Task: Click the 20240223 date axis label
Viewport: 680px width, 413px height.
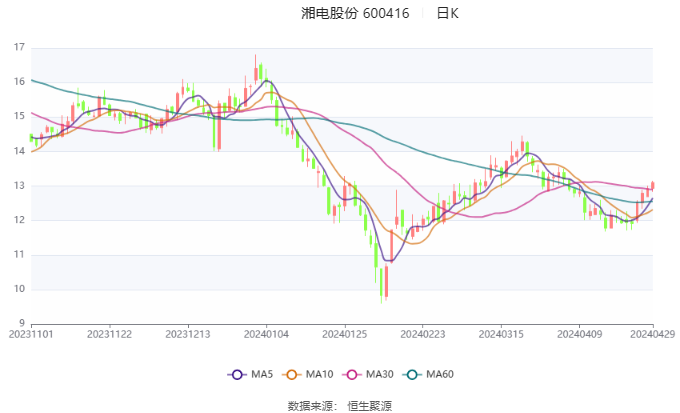Action: (423, 334)
